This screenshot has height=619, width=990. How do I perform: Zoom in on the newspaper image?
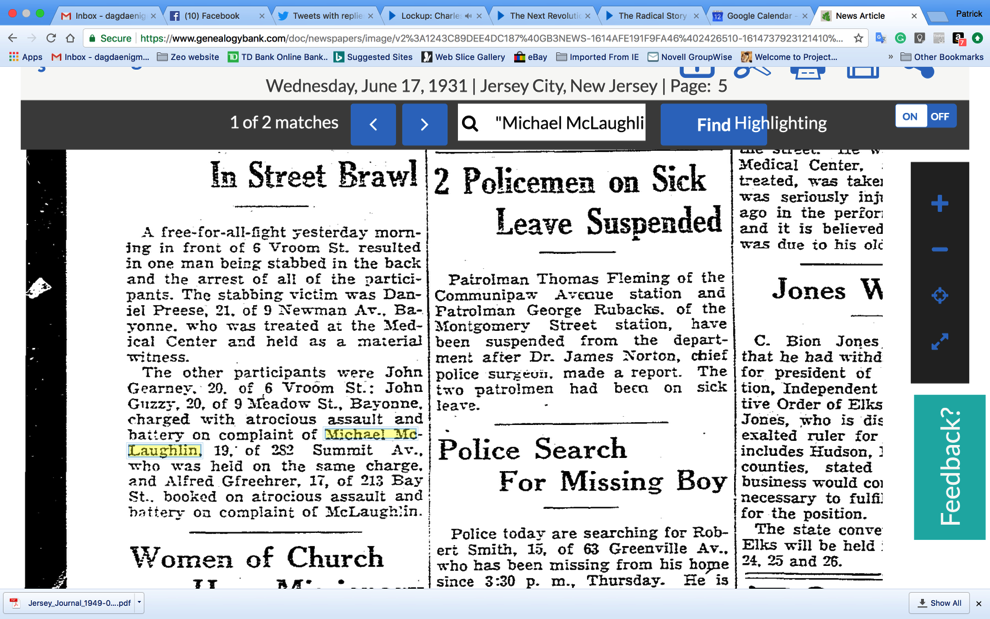coord(939,203)
